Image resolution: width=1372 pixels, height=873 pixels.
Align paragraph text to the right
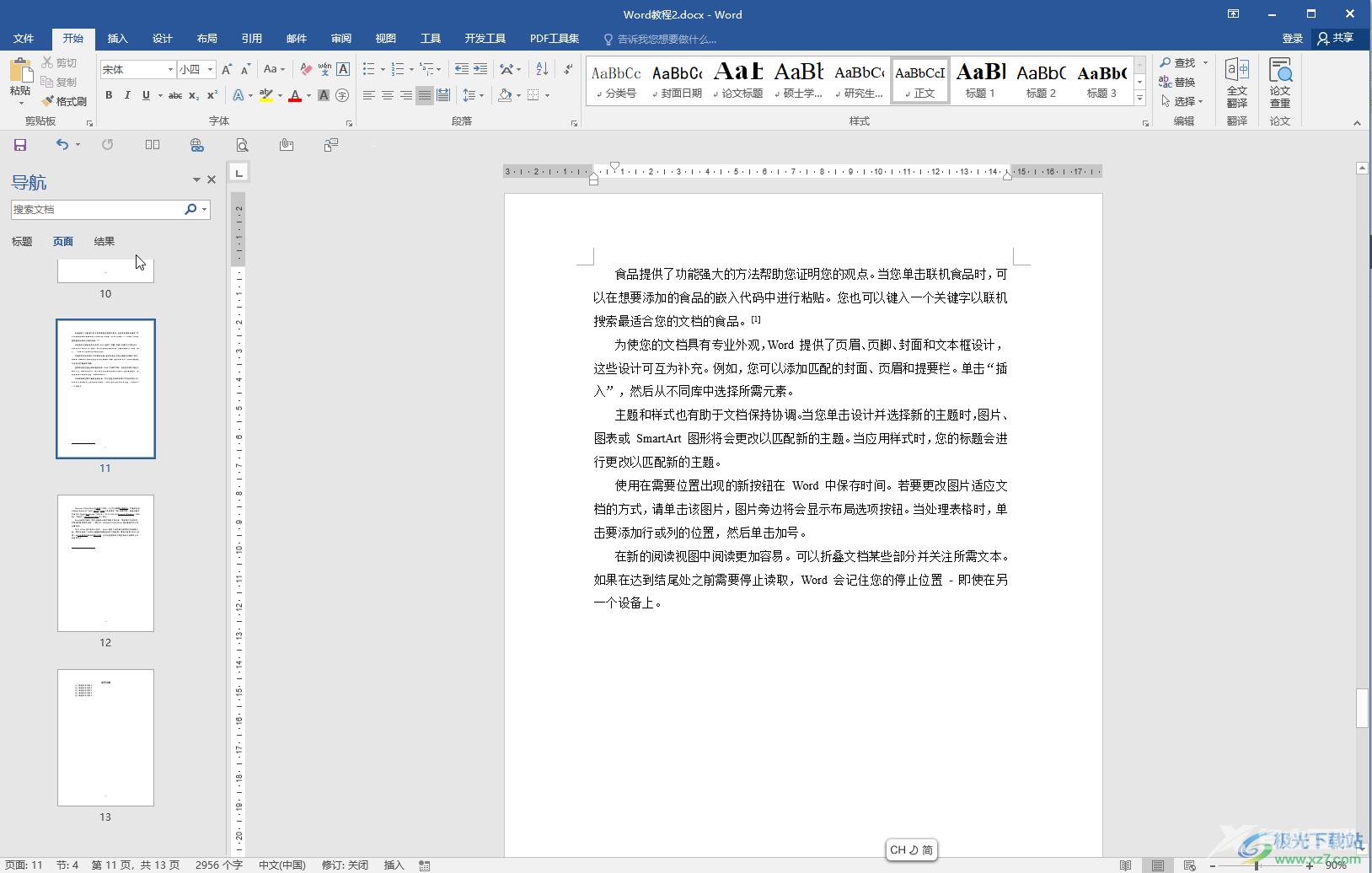click(x=406, y=95)
